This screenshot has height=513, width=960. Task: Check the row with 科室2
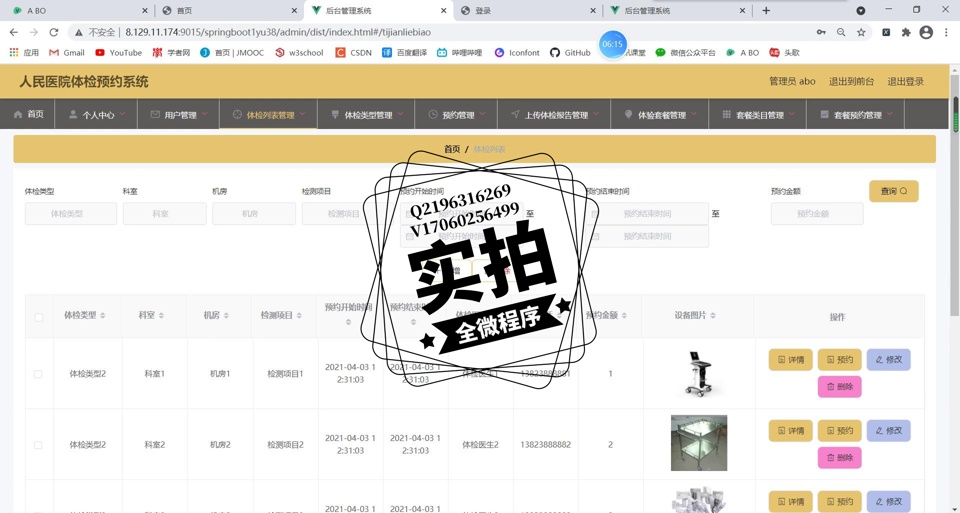pos(38,445)
